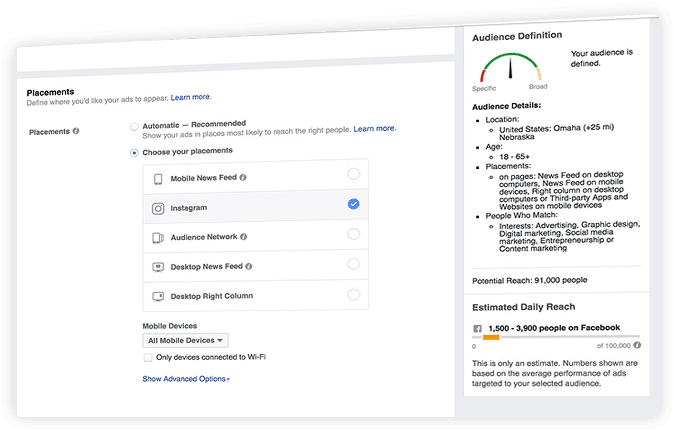Viewport: 674px width, 431px height.
Task: Click info icon next to Placements label
Action: (76, 131)
